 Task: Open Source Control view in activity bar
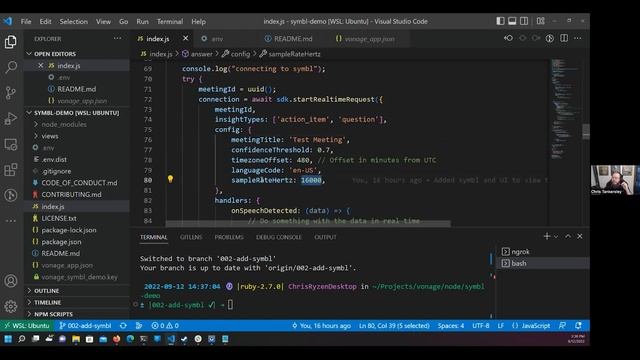click(x=11, y=93)
